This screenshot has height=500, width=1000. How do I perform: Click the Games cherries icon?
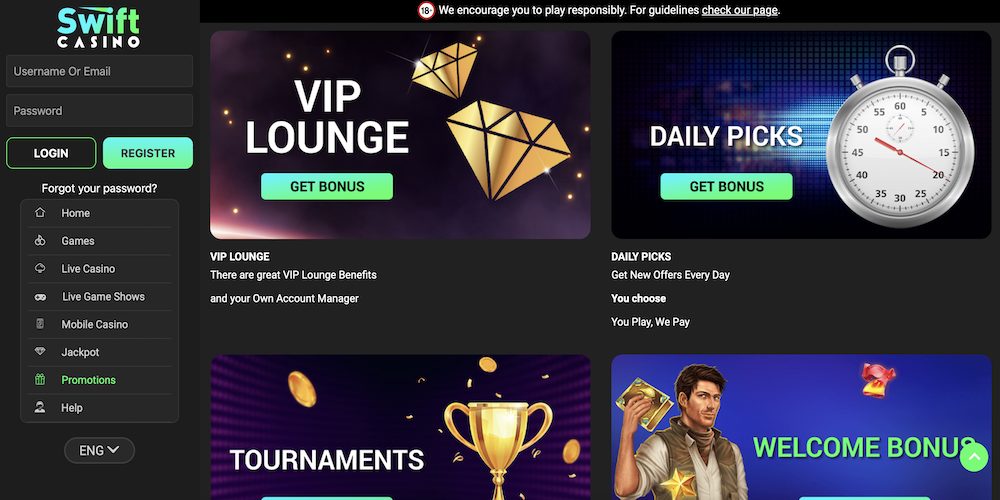40,240
